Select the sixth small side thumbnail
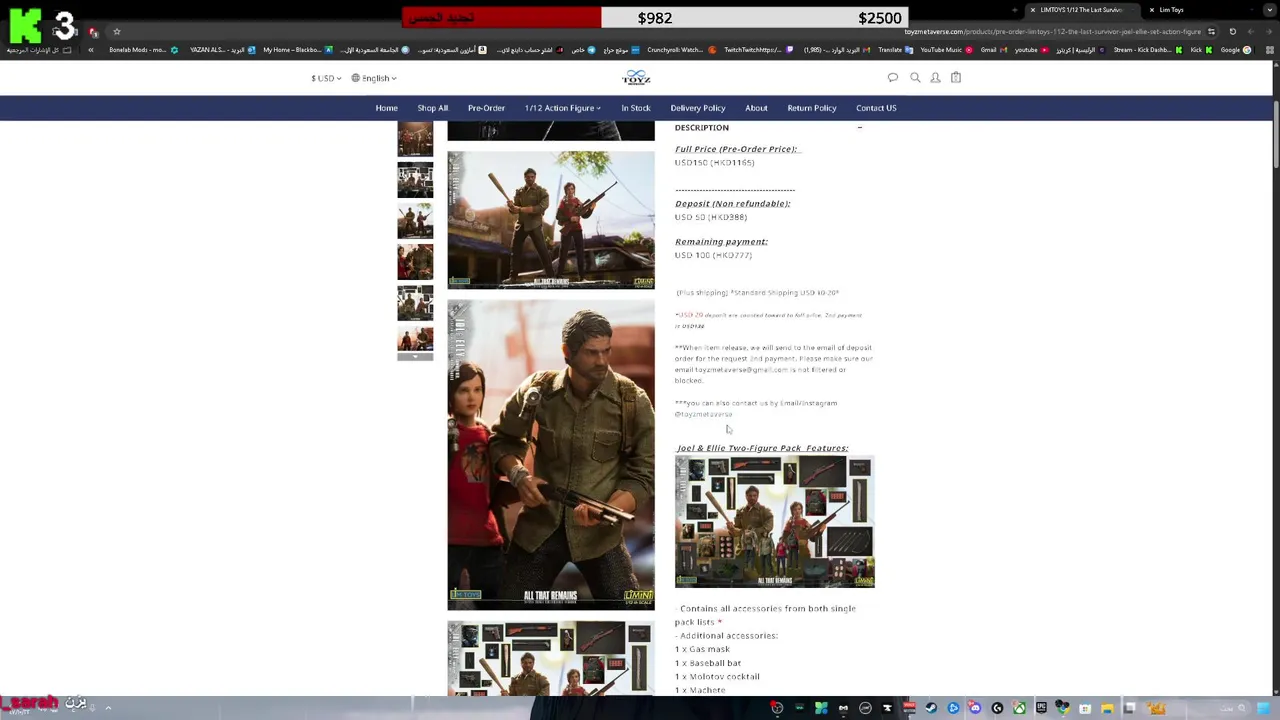Image resolution: width=1280 pixels, height=720 pixels. (x=415, y=338)
